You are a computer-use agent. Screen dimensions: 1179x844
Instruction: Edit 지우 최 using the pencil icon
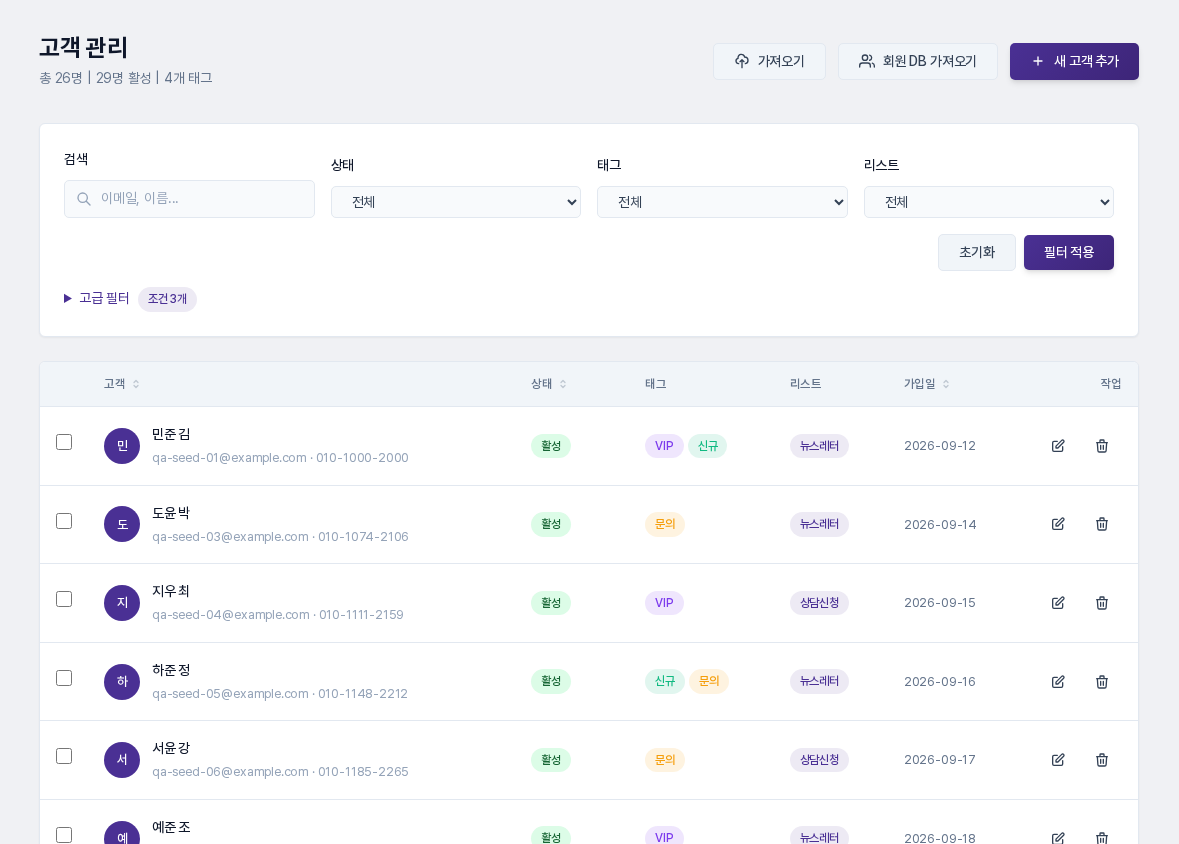coord(1058,603)
